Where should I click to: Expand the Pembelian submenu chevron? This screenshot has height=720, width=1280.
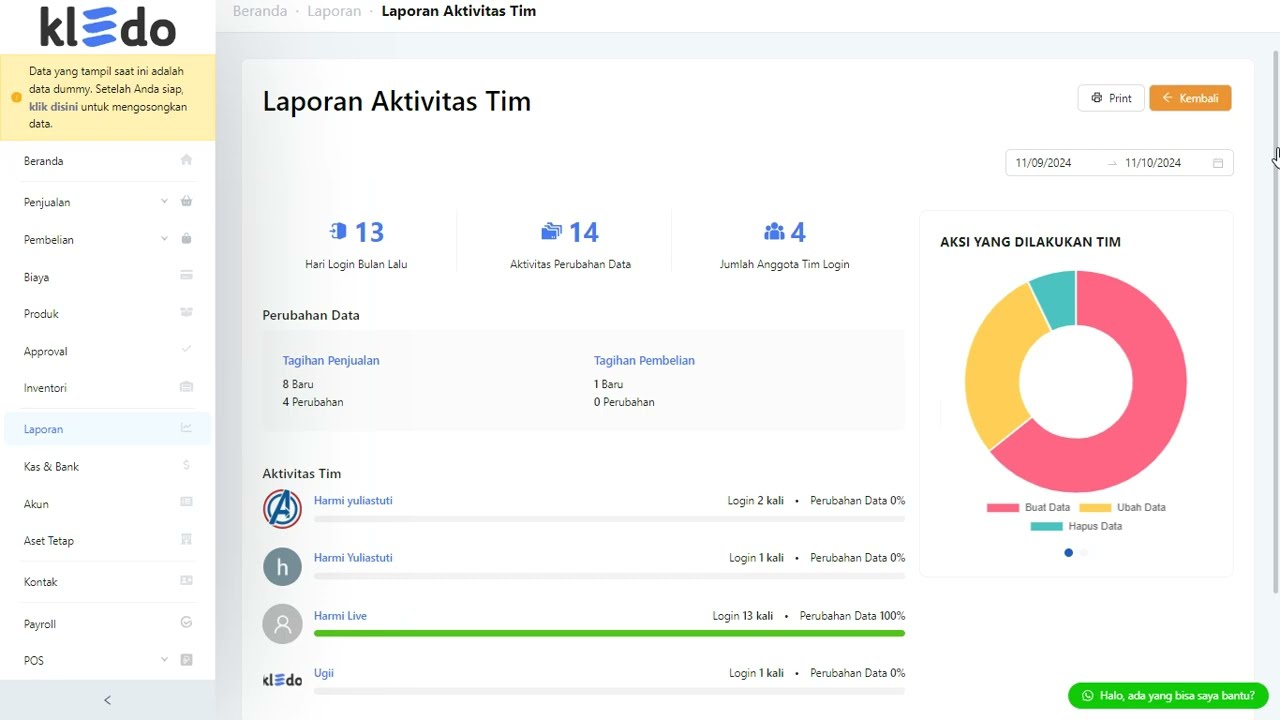(164, 239)
